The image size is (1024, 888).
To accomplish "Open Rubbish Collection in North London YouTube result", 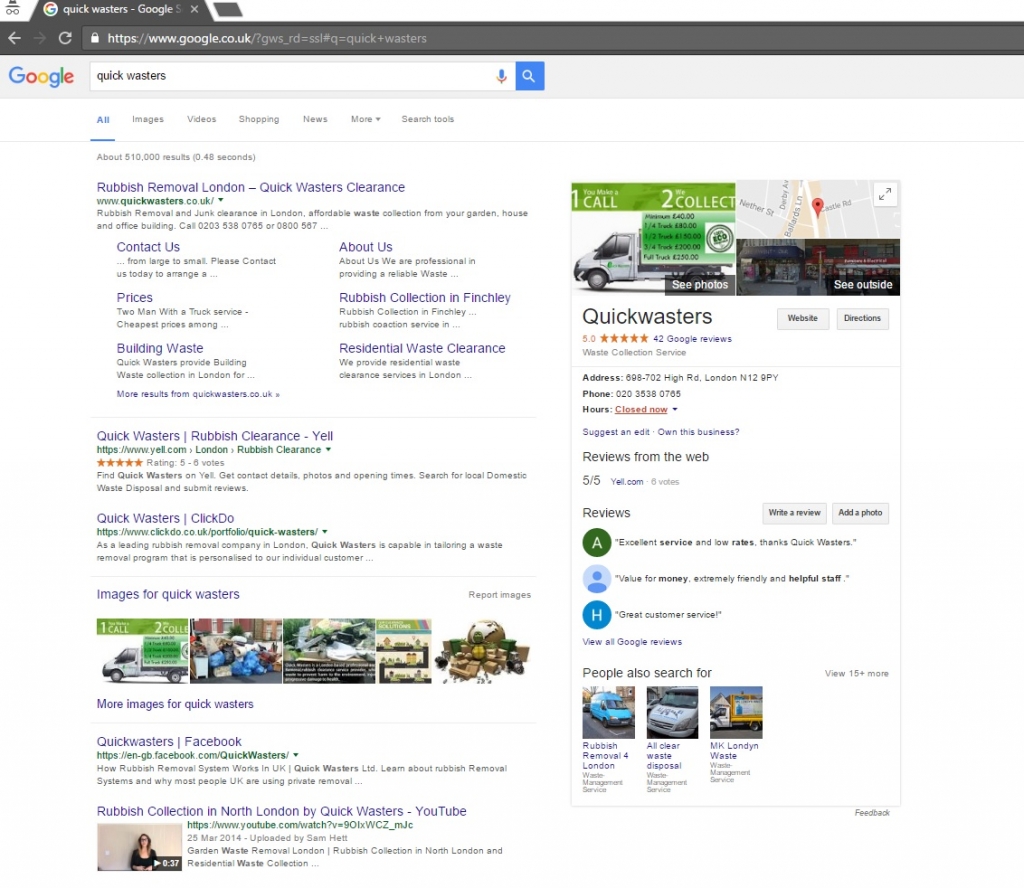I will 281,811.
